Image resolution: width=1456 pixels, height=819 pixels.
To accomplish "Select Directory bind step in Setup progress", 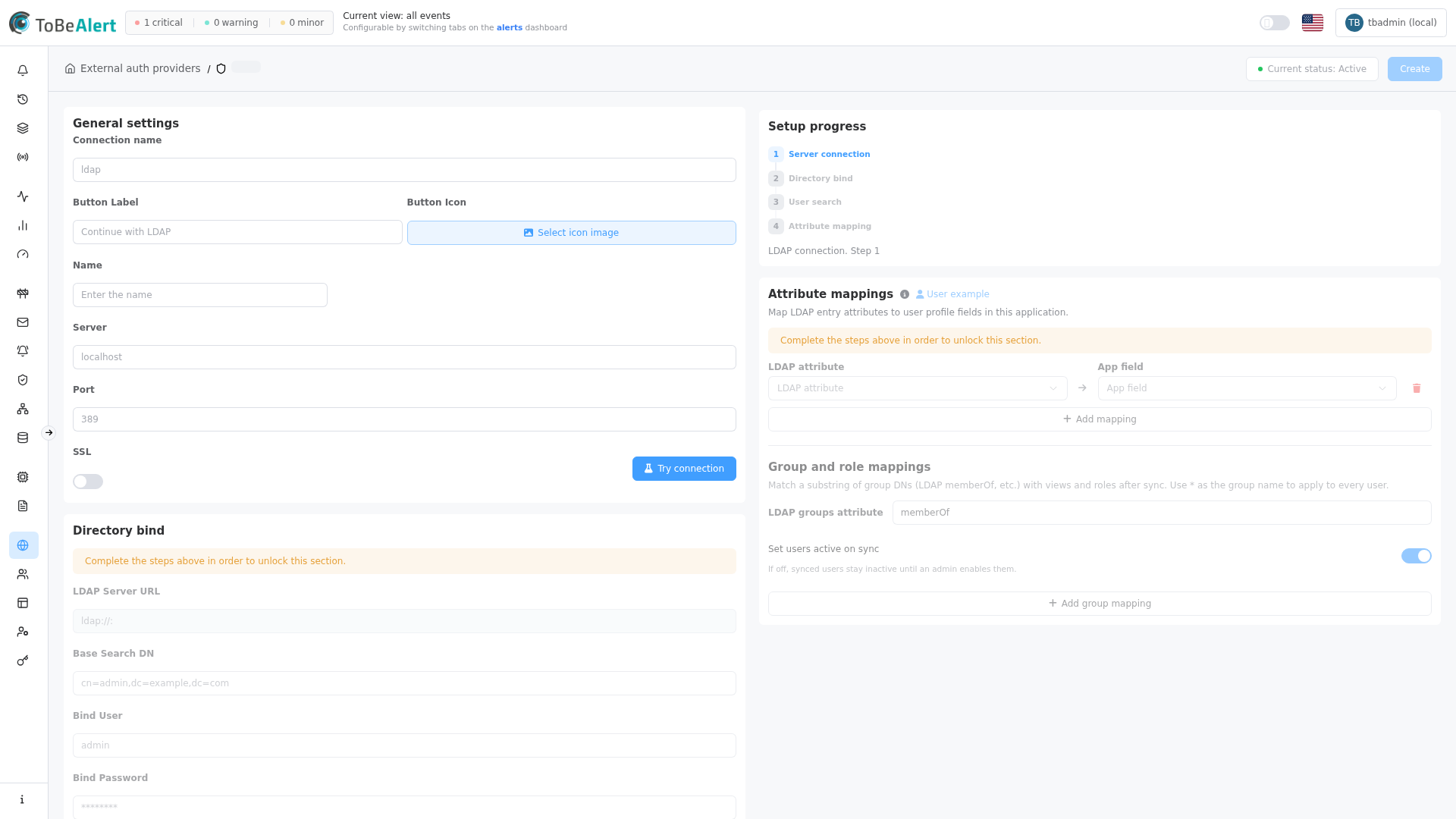I will pyautogui.click(x=811, y=179).
